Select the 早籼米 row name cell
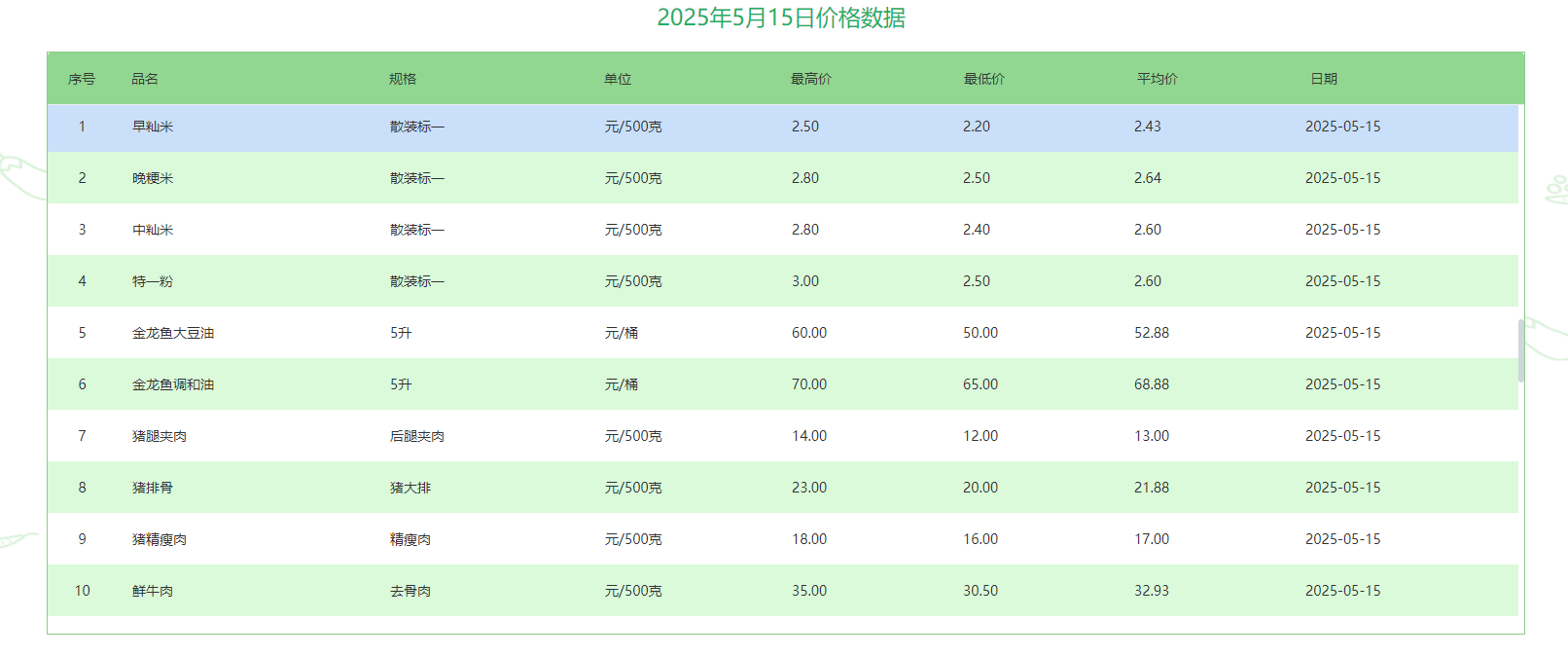Viewport: 1568px width, 656px height. click(x=153, y=127)
